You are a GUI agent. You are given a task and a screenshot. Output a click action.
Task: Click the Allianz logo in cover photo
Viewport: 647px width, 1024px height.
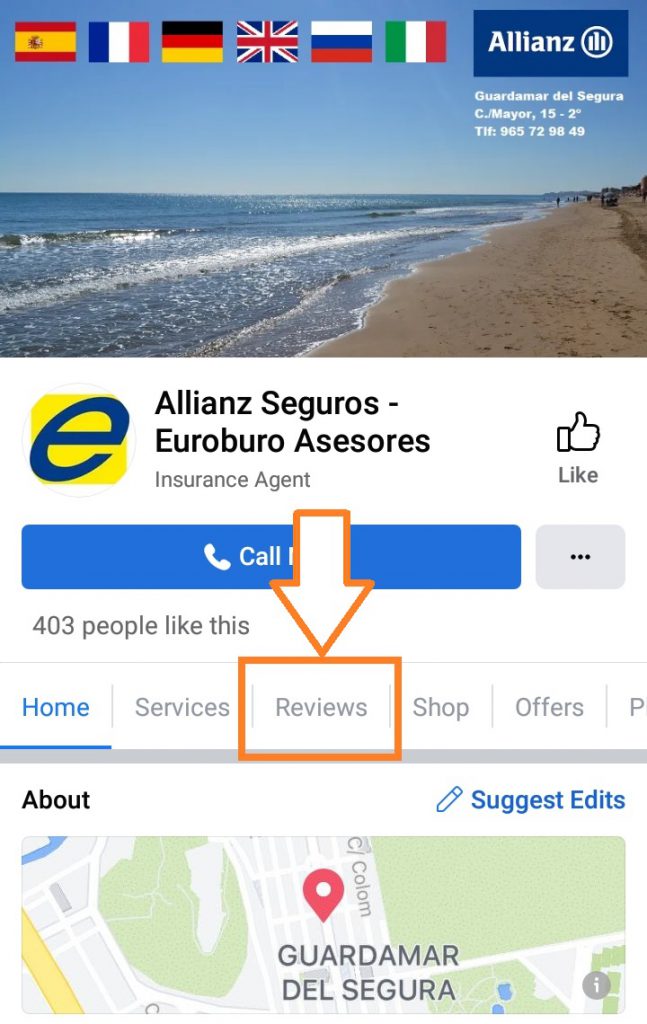click(550, 43)
